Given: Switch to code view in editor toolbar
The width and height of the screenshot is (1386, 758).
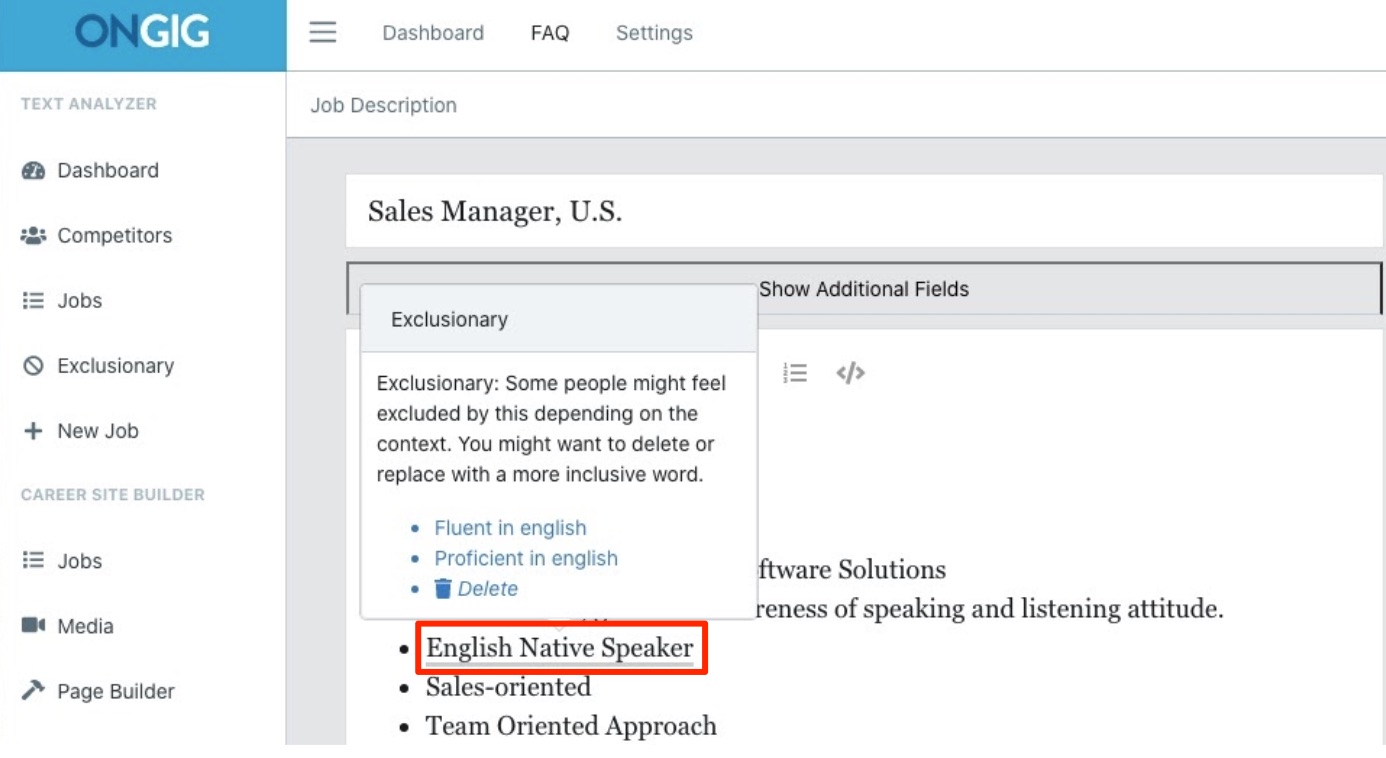Looking at the screenshot, I should coord(850,373).
